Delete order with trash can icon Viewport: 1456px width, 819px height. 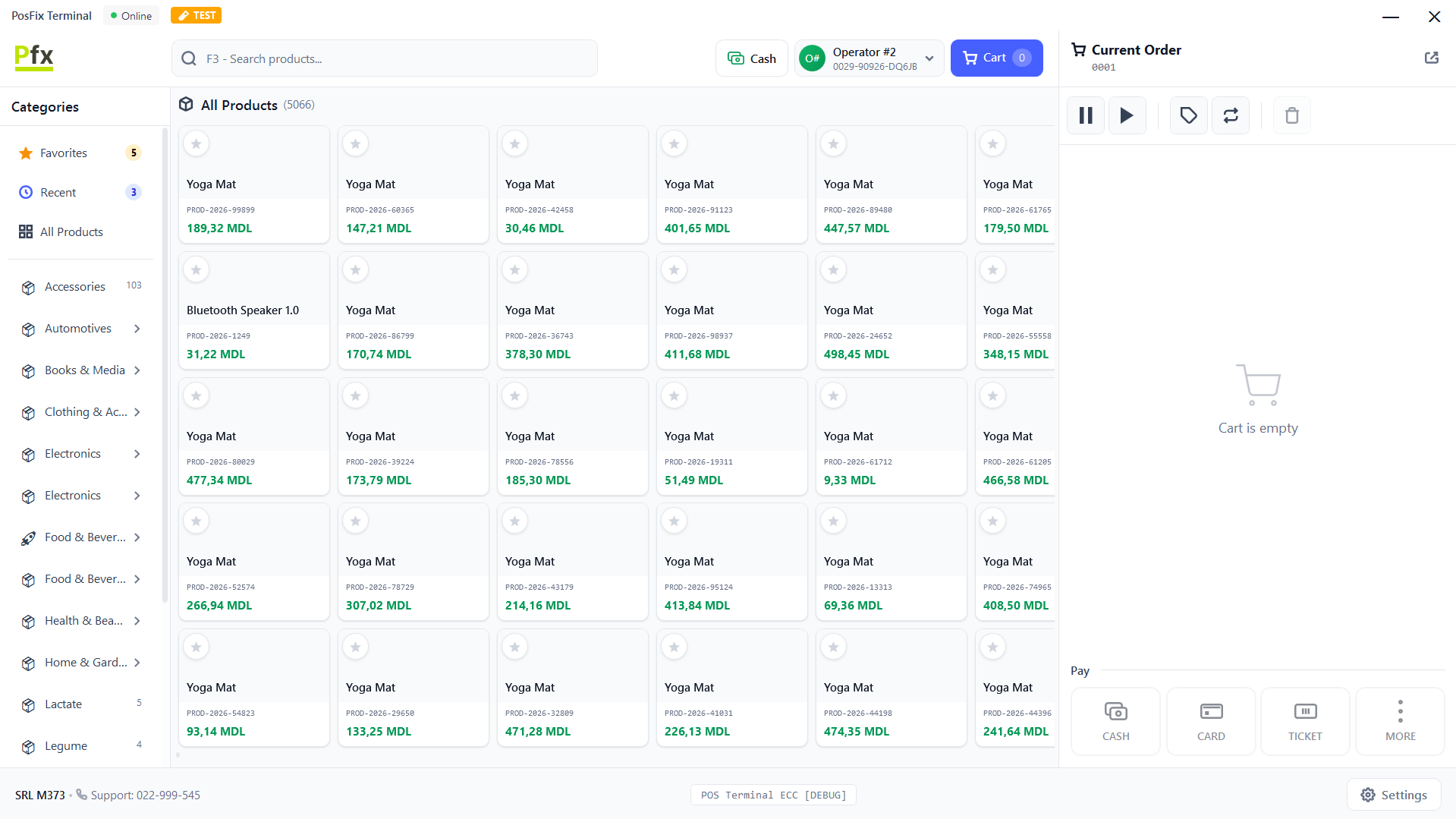point(1291,115)
